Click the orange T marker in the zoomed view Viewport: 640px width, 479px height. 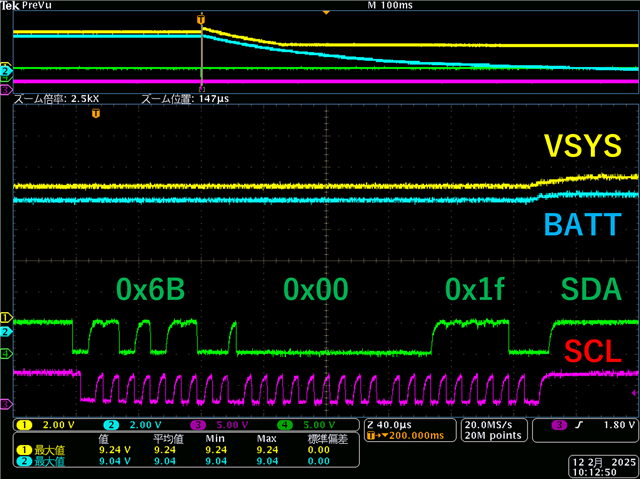click(96, 113)
